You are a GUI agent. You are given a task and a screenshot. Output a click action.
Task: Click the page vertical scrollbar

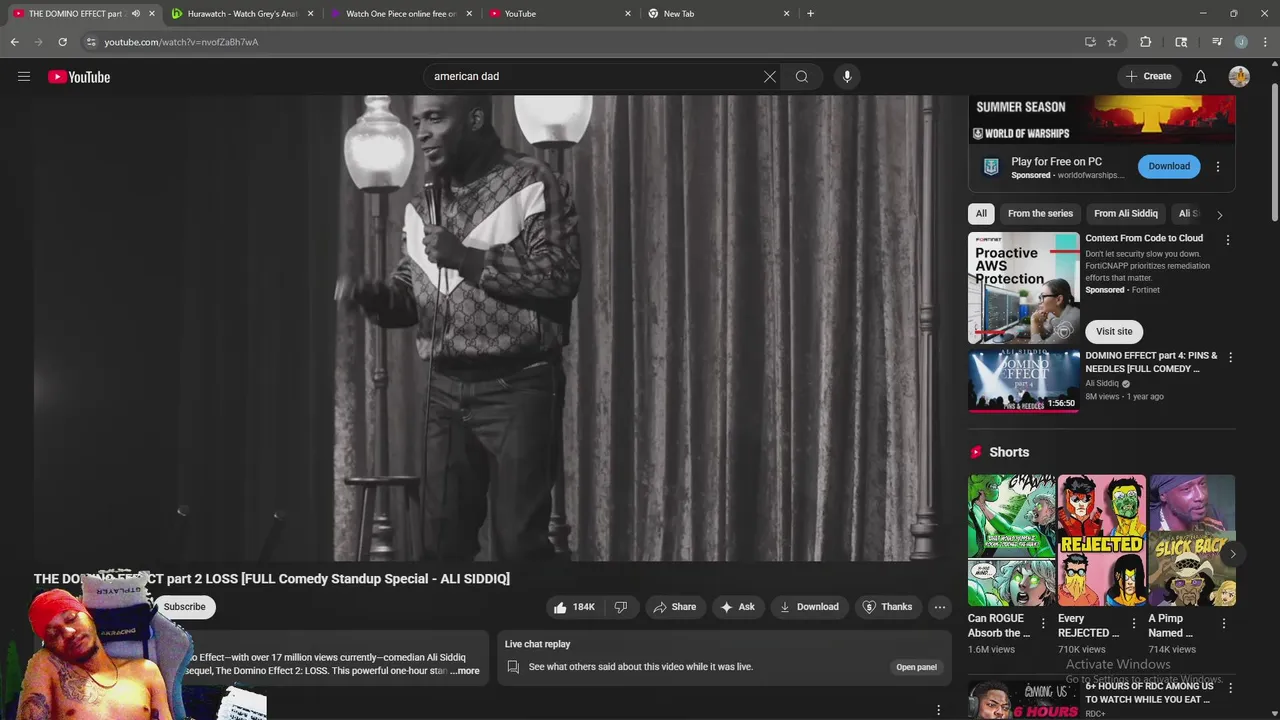tap(1275, 150)
